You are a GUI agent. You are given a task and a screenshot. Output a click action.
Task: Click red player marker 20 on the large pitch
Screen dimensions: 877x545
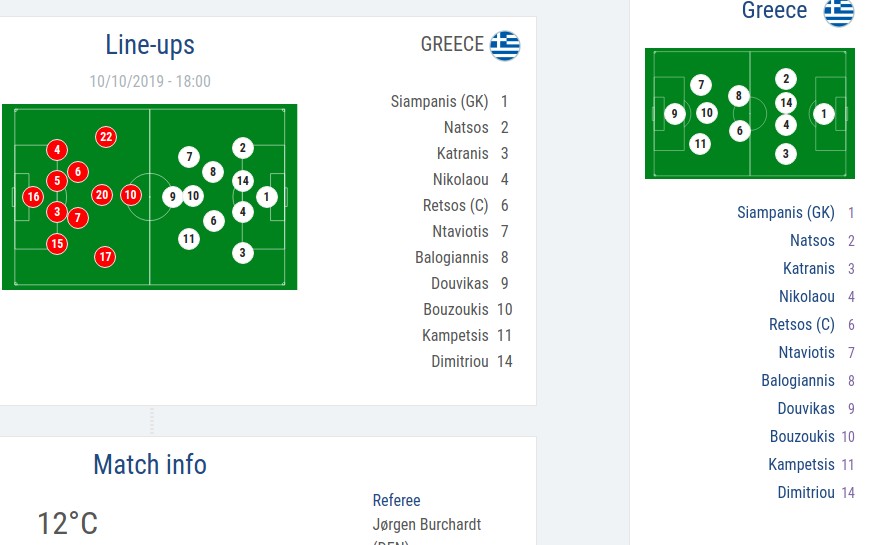[x=101, y=195]
